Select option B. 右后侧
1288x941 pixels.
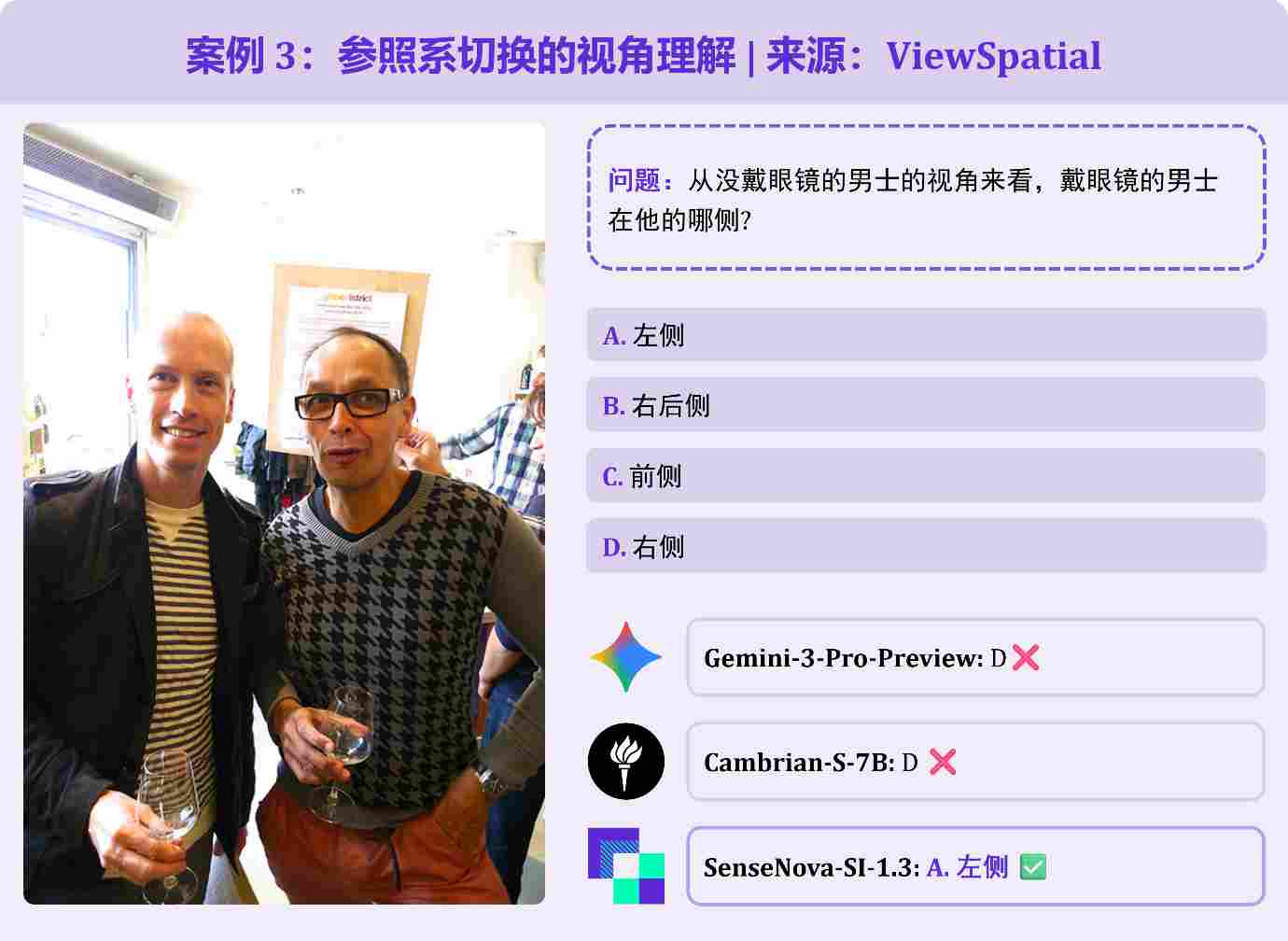pos(926,405)
